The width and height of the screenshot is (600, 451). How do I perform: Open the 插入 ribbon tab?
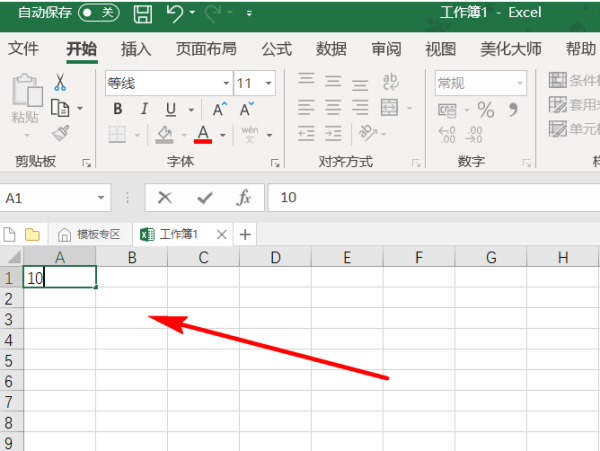point(136,49)
